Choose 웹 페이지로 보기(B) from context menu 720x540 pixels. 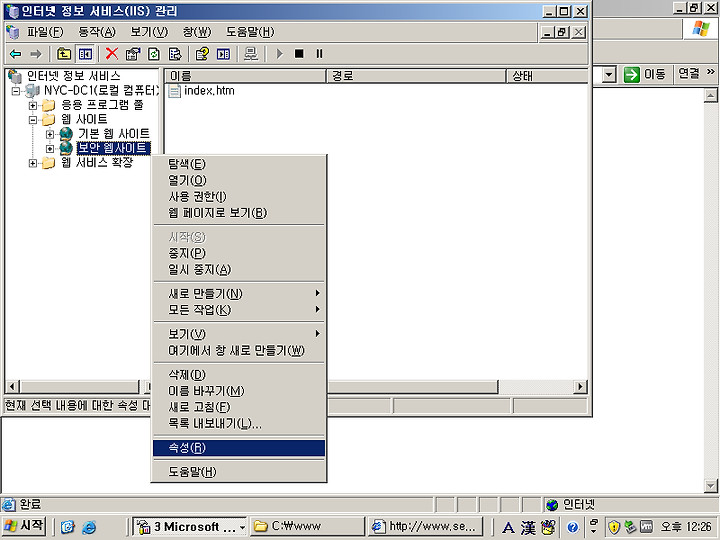239,213
